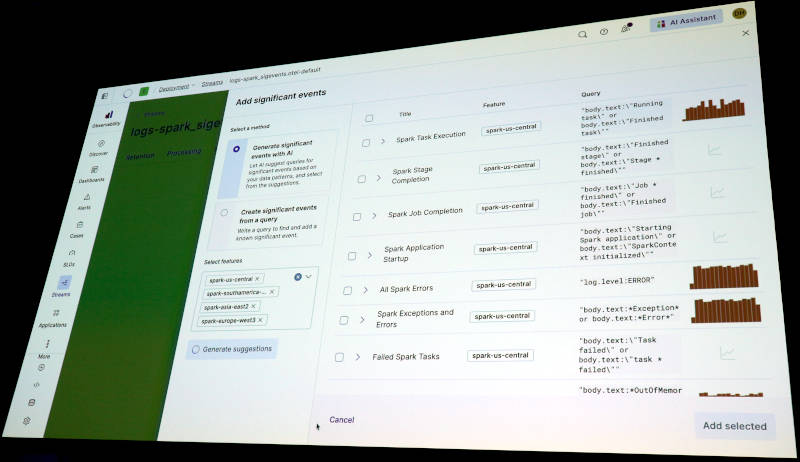Expand the Spark Task Execution row
The width and height of the screenshot is (800, 462).
click(383, 141)
